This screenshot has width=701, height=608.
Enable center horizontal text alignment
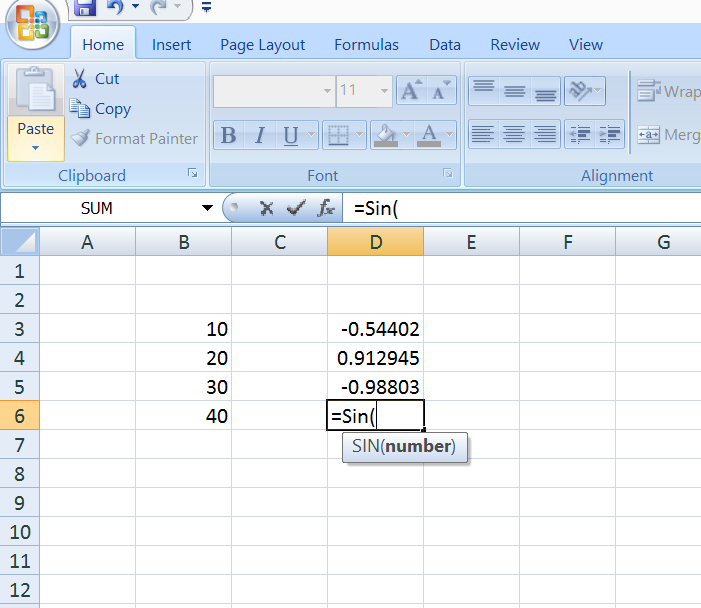(514, 133)
